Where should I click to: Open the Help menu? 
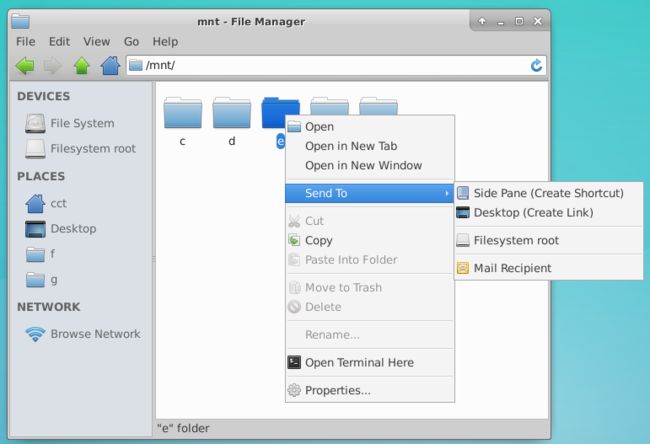coord(165,41)
